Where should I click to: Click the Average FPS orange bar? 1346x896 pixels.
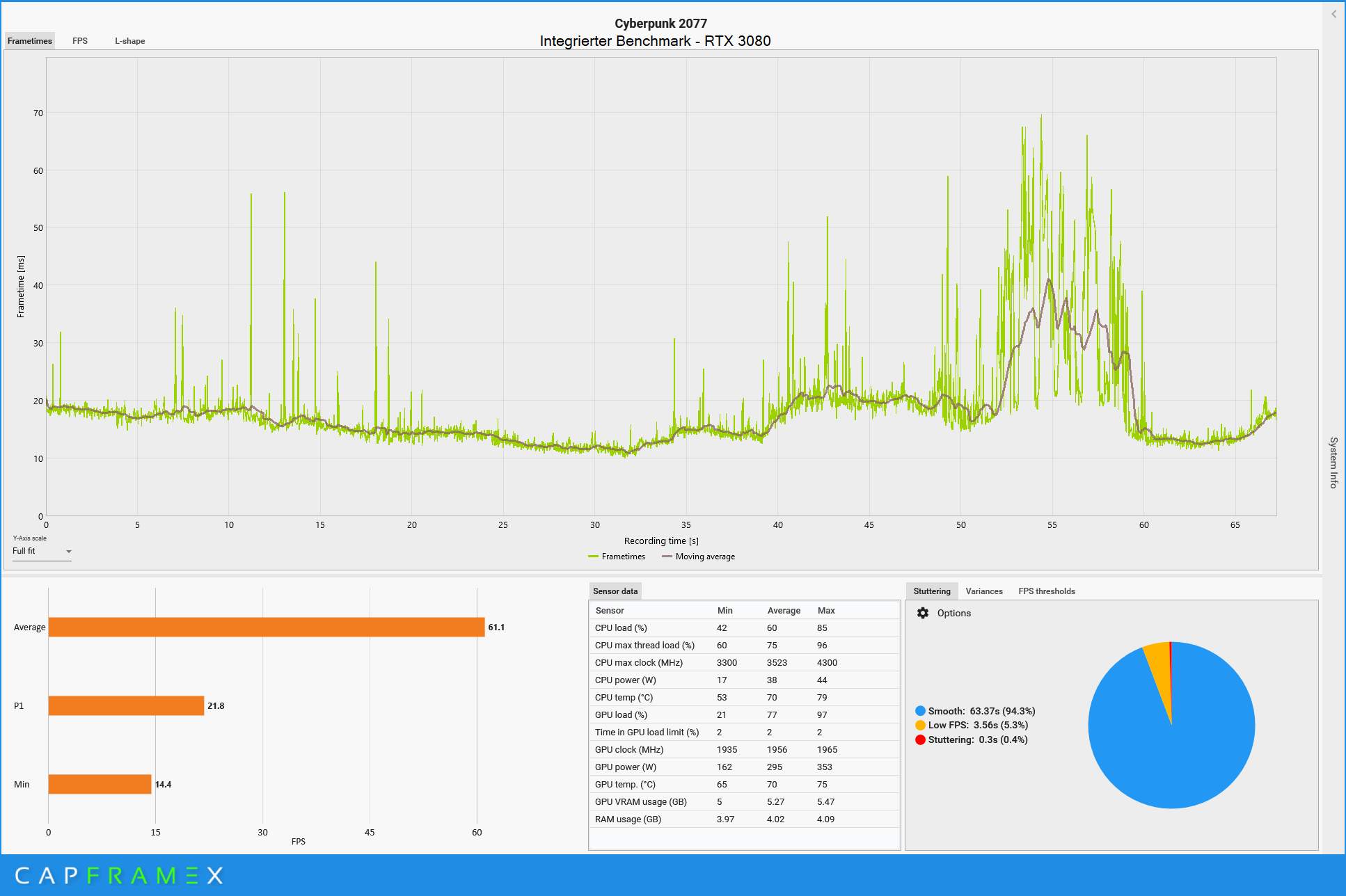[x=266, y=627]
